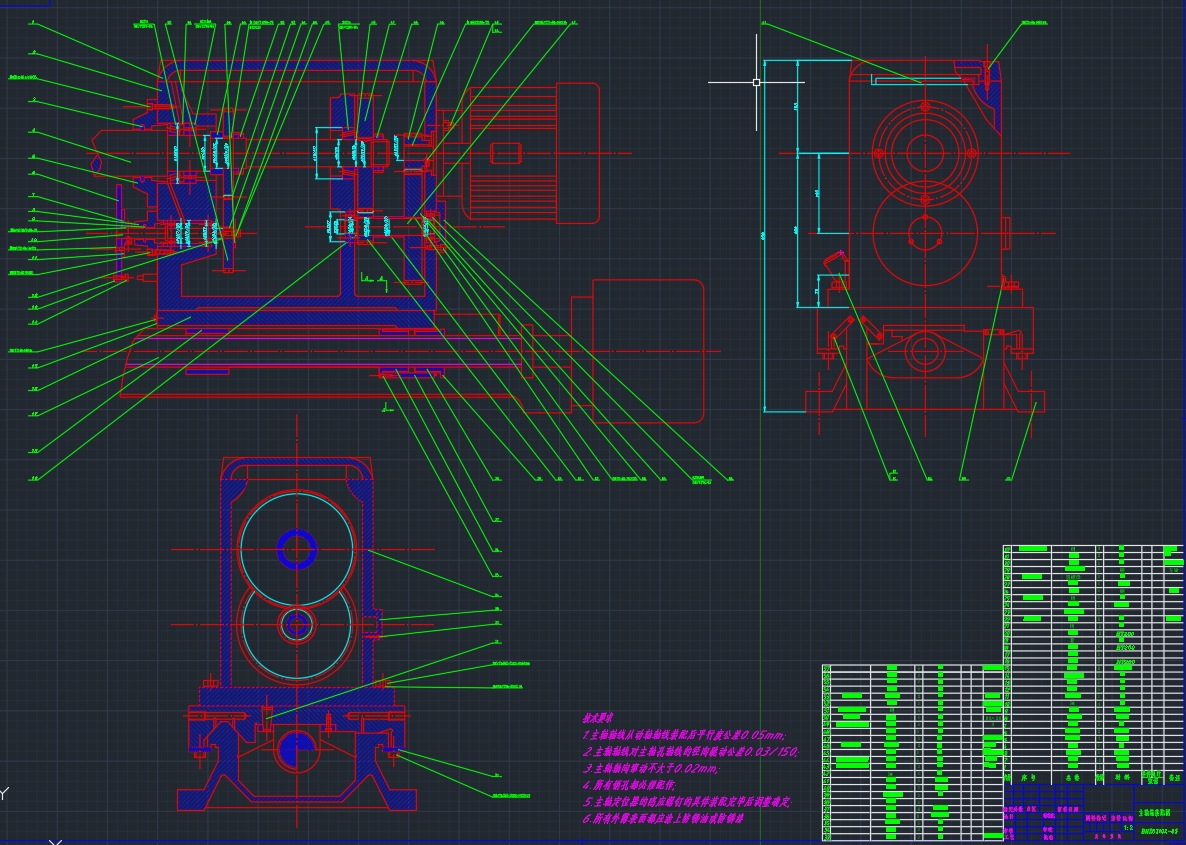Click the 备注 header in parts list
This screenshot has height=845, width=1186.
point(1175,777)
